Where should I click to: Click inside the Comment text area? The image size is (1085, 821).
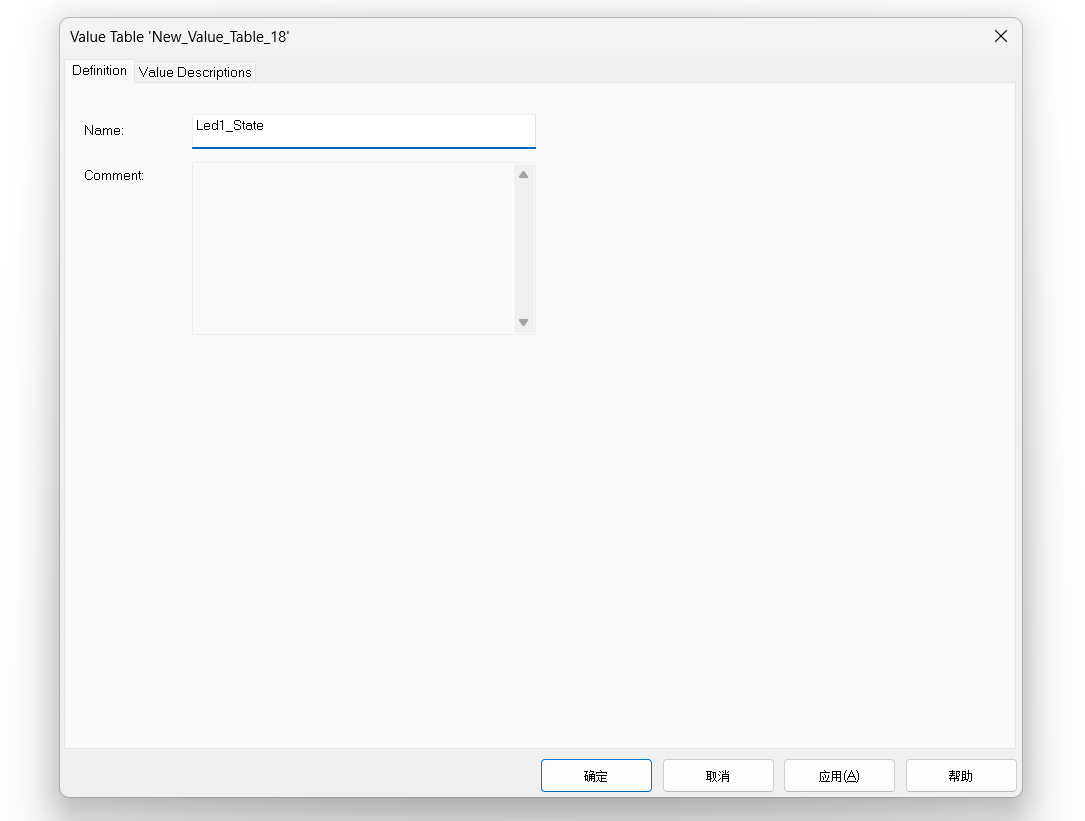pos(353,249)
